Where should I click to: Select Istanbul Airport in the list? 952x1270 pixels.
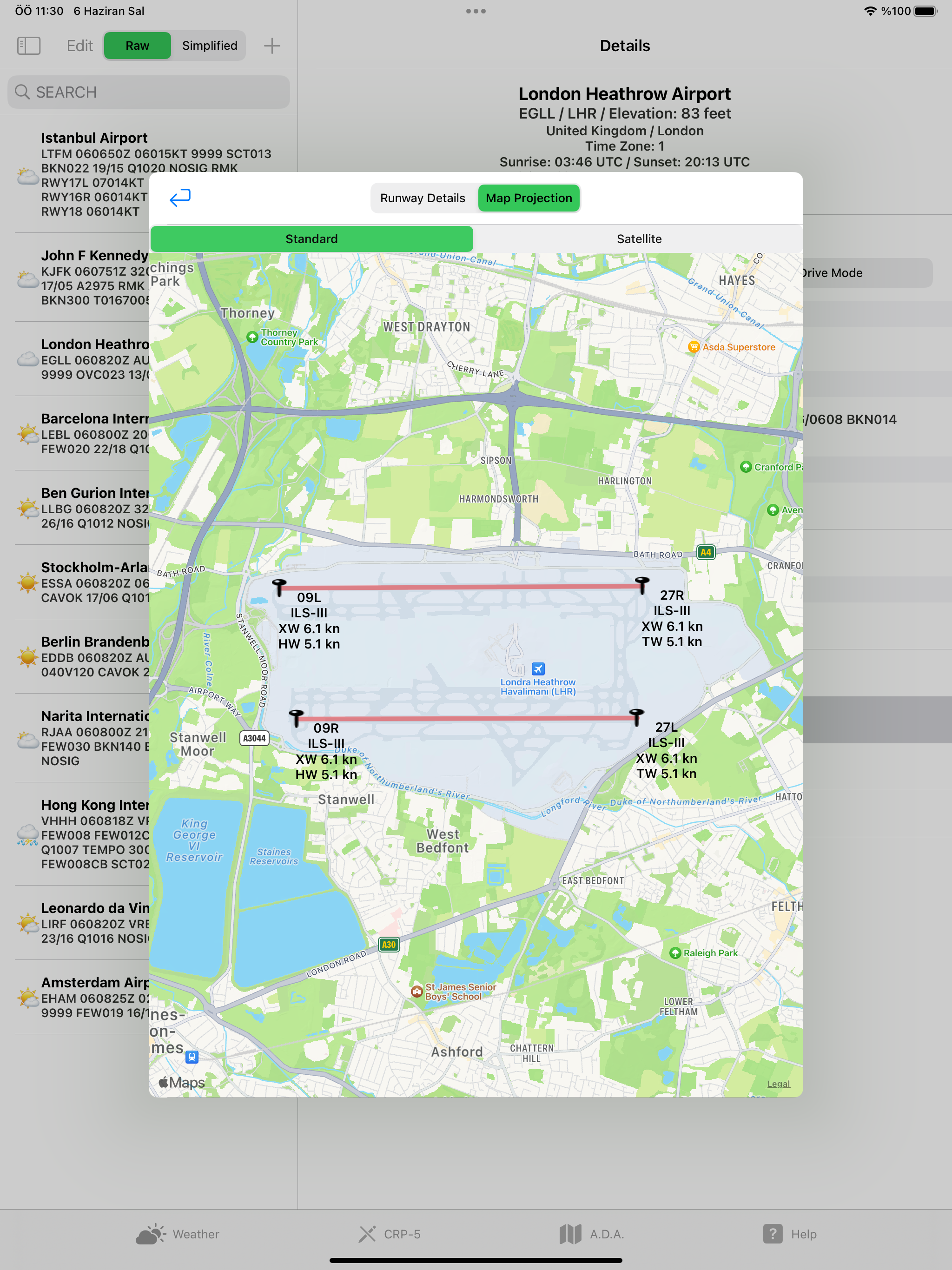(149, 174)
